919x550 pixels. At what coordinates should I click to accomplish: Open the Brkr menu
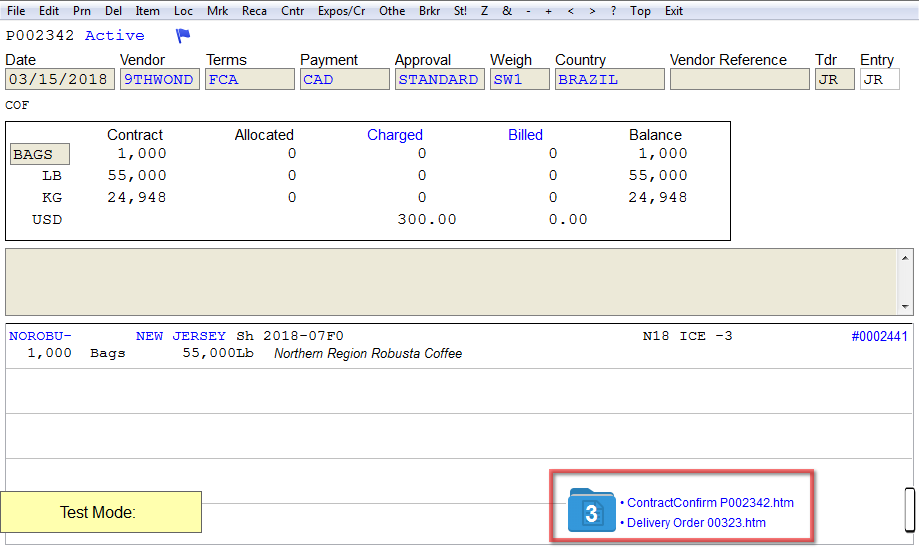430,11
